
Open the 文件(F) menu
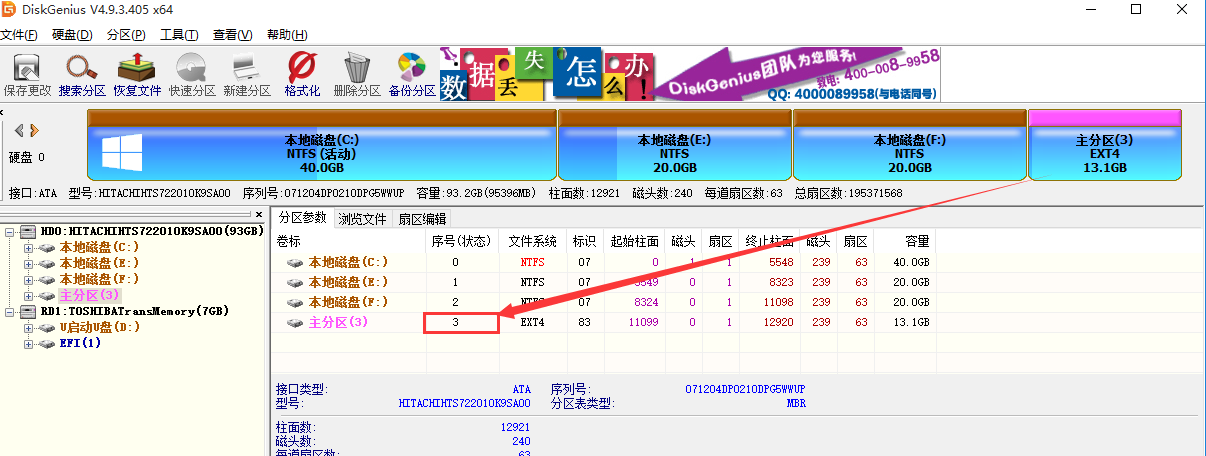coord(19,35)
